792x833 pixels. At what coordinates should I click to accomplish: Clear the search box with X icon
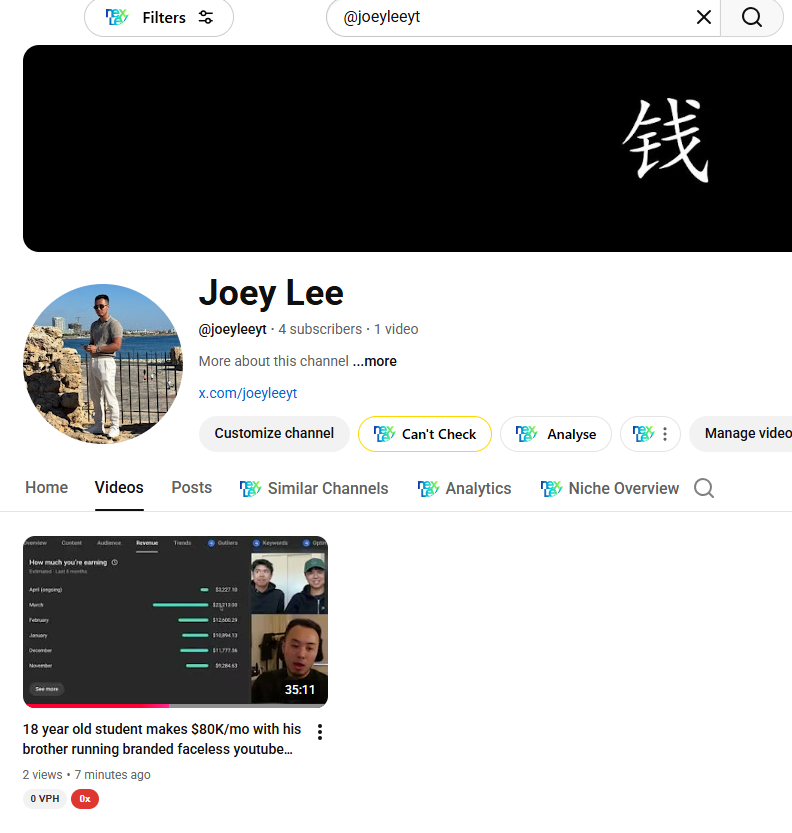703,18
